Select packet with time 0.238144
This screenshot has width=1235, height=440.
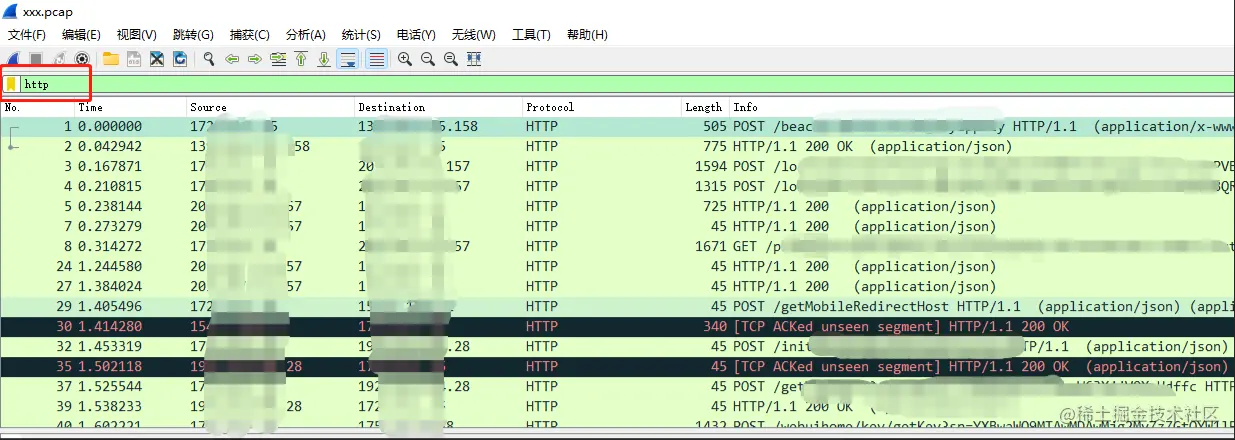[618, 206]
